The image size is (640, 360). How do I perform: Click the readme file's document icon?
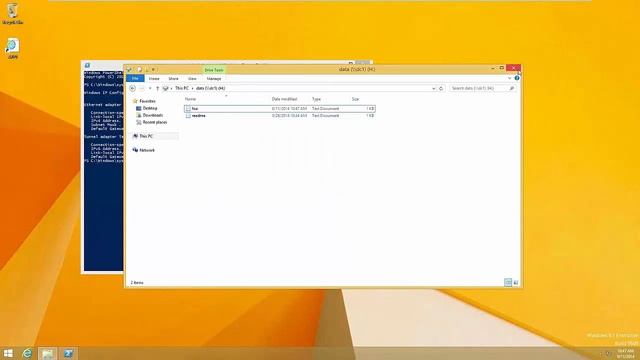point(188,116)
